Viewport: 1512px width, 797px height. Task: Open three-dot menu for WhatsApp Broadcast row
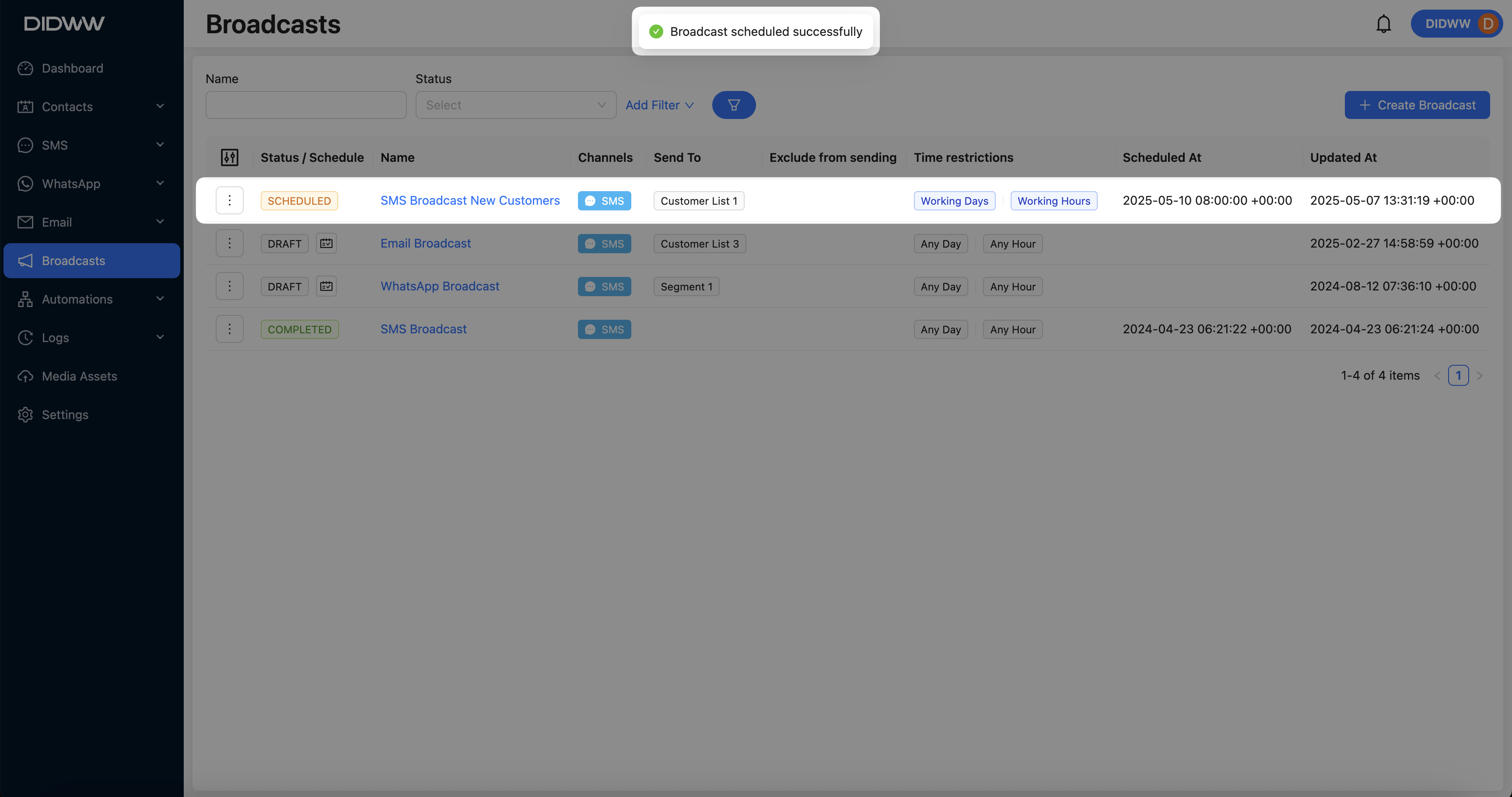[230, 287]
